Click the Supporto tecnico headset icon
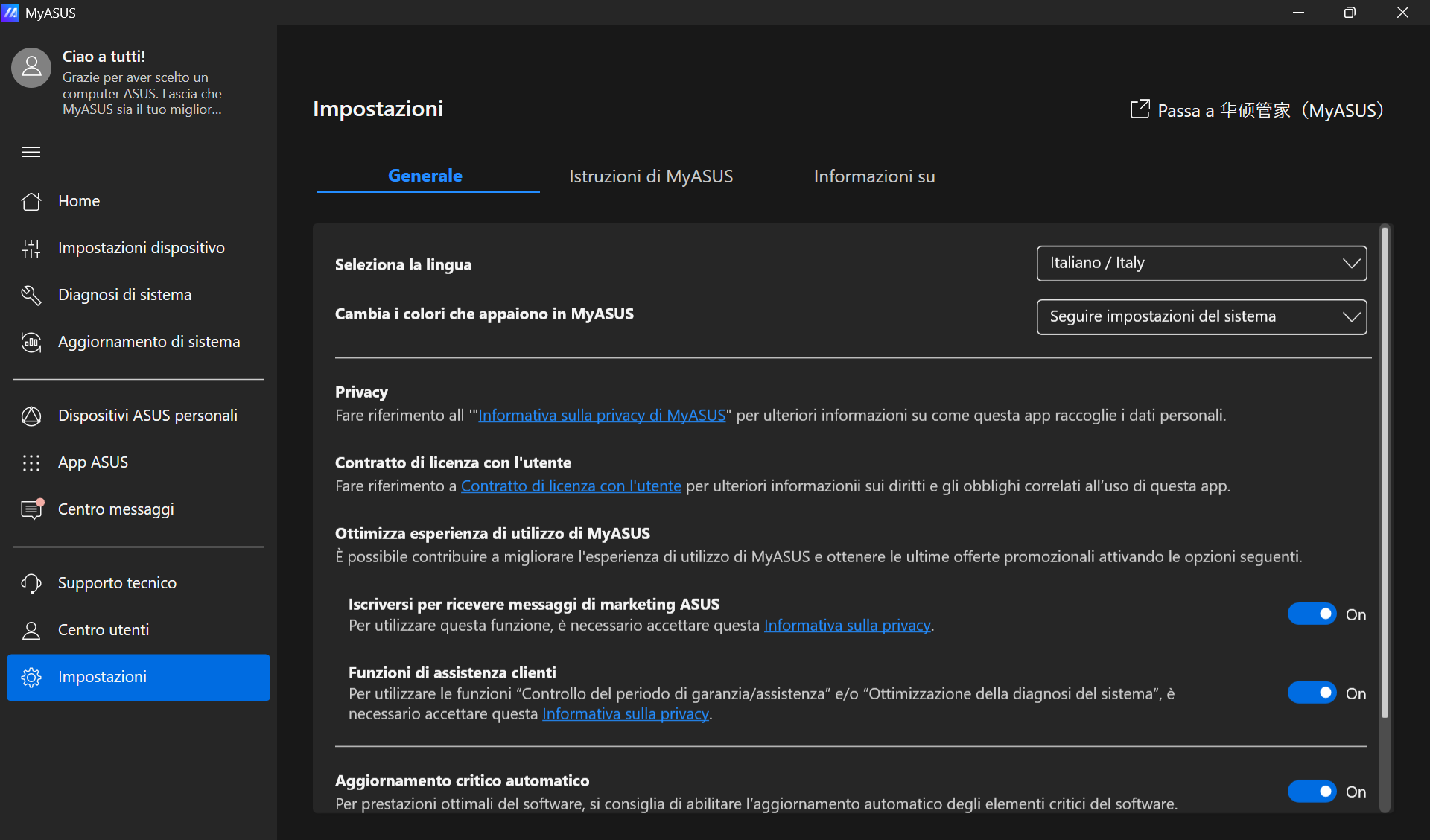 pos(31,583)
